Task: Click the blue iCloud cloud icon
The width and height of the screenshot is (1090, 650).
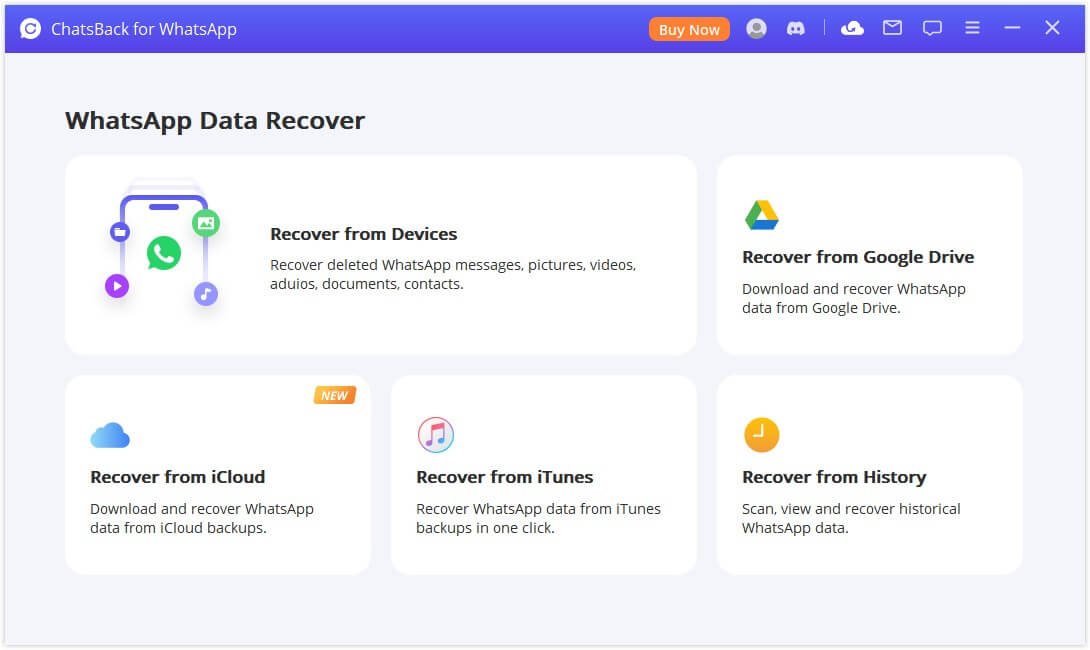Action: 110,434
